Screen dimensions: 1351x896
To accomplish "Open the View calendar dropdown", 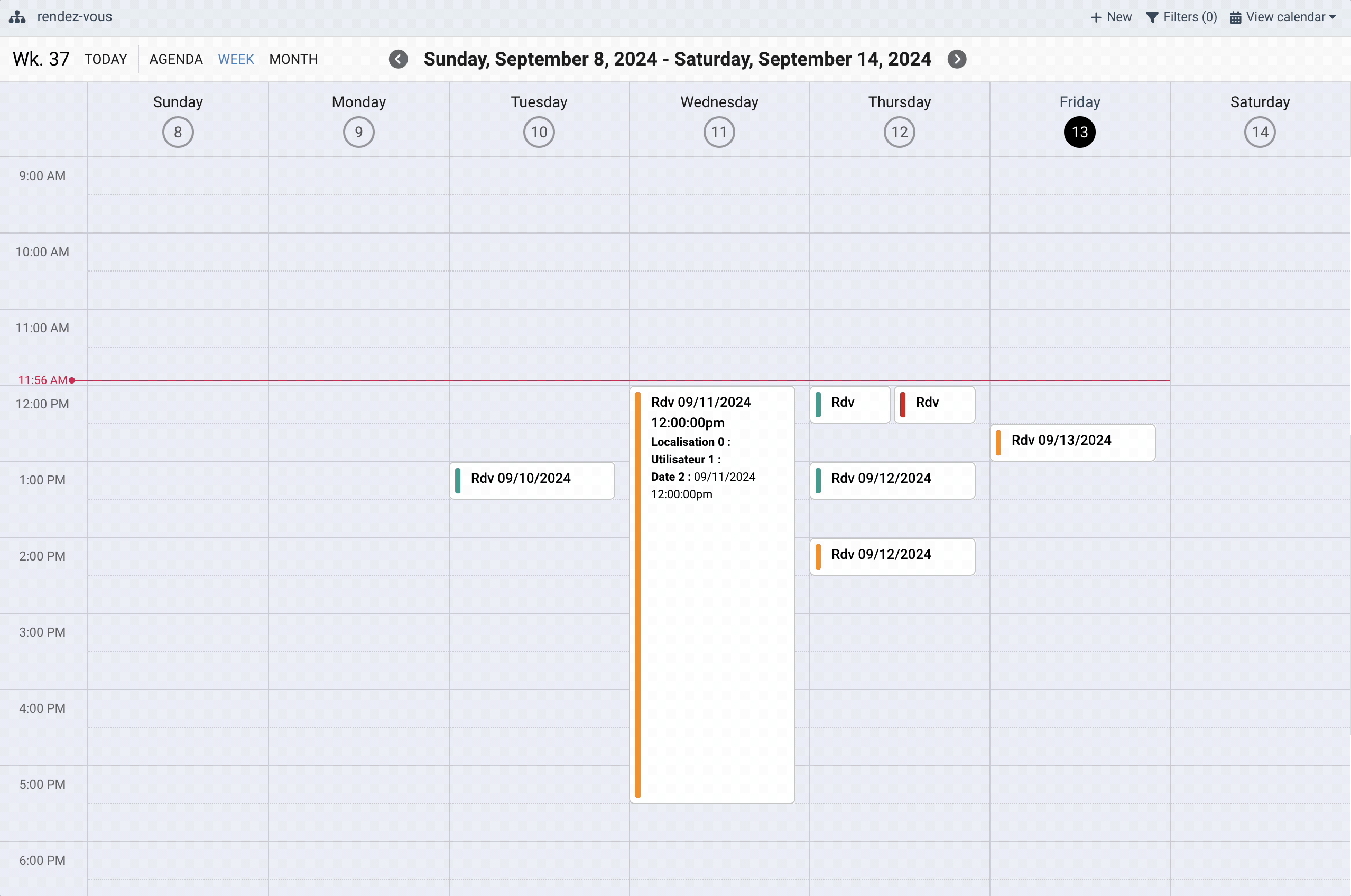I will (x=1284, y=16).
